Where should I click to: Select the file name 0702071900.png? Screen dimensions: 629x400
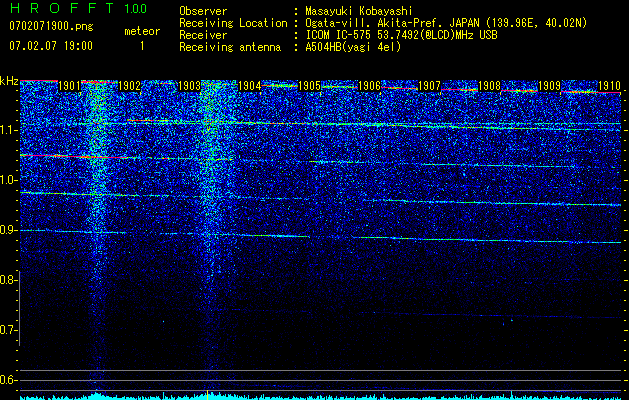click(51, 27)
